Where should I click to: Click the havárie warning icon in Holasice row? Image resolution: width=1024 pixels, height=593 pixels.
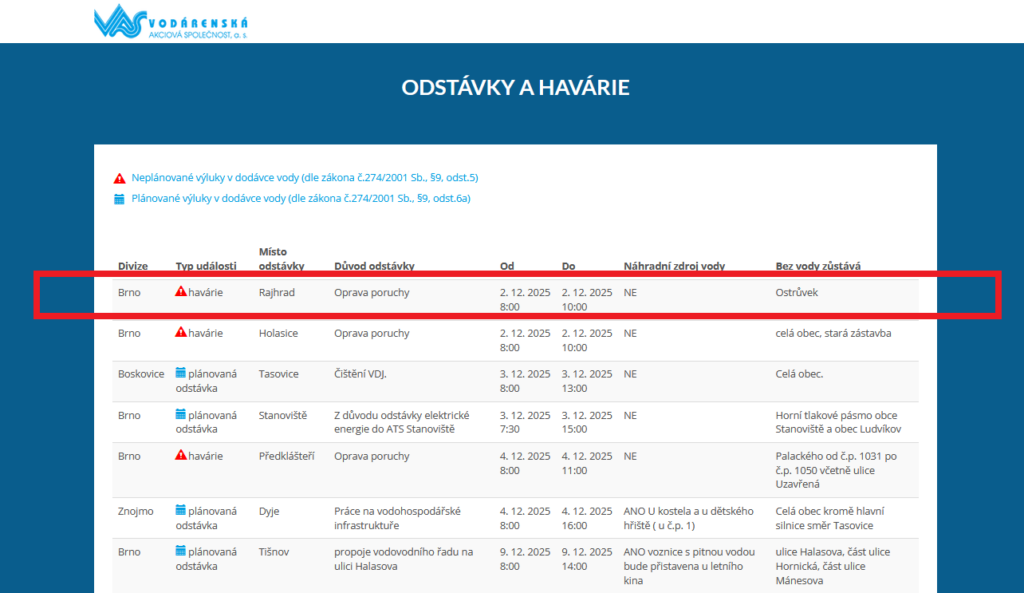point(181,332)
